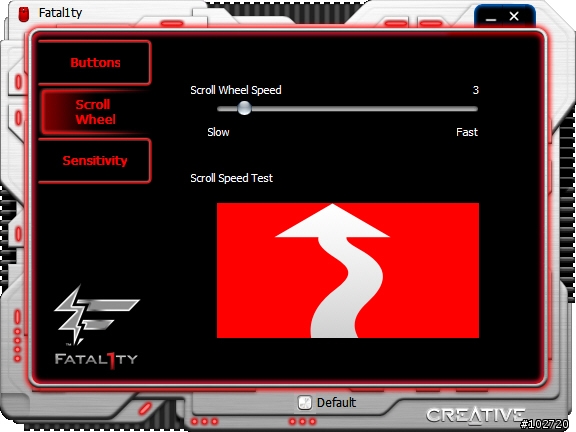Click the 'Fatal1ty' window title text
The width and height of the screenshot is (576, 432).
(60, 13)
